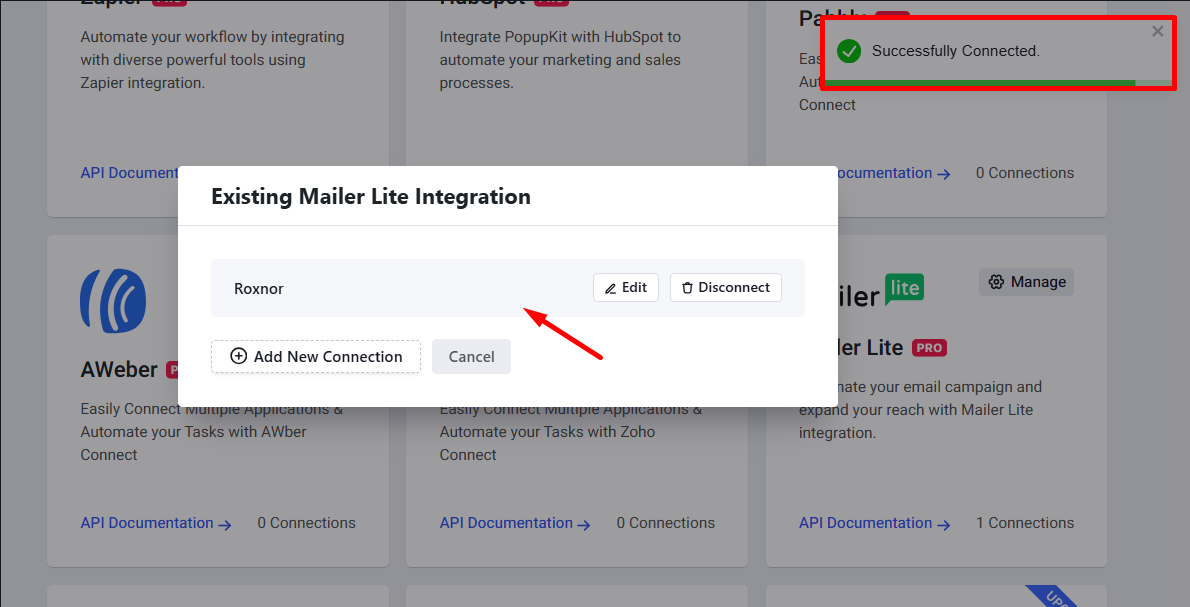Cancel the Existing Mailer Lite Integration dialog
The image size is (1190, 607).
pos(471,356)
